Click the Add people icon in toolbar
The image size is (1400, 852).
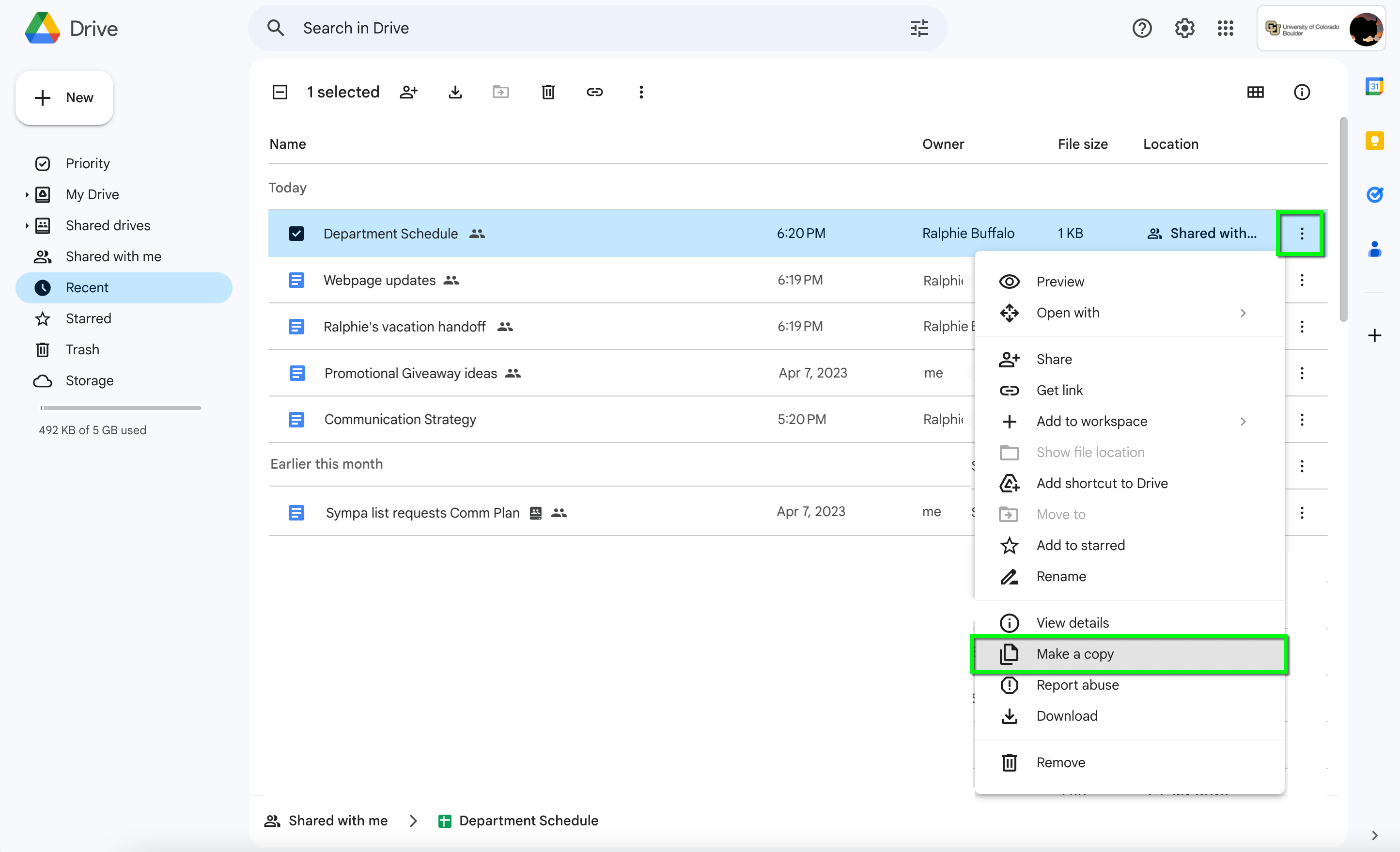408,92
